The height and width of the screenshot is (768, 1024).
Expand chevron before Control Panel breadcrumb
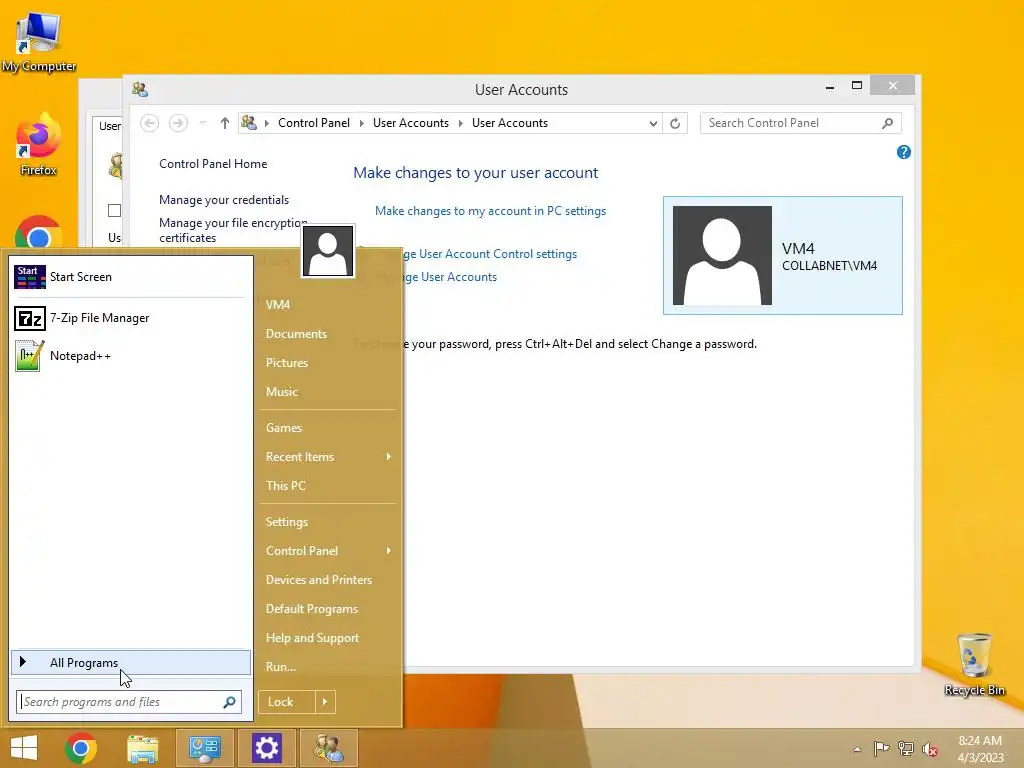point(266,123)
